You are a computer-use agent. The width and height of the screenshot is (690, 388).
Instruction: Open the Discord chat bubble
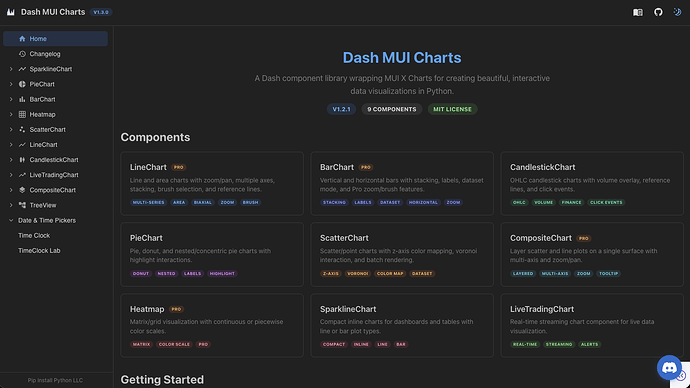click(x=669, y=367)
